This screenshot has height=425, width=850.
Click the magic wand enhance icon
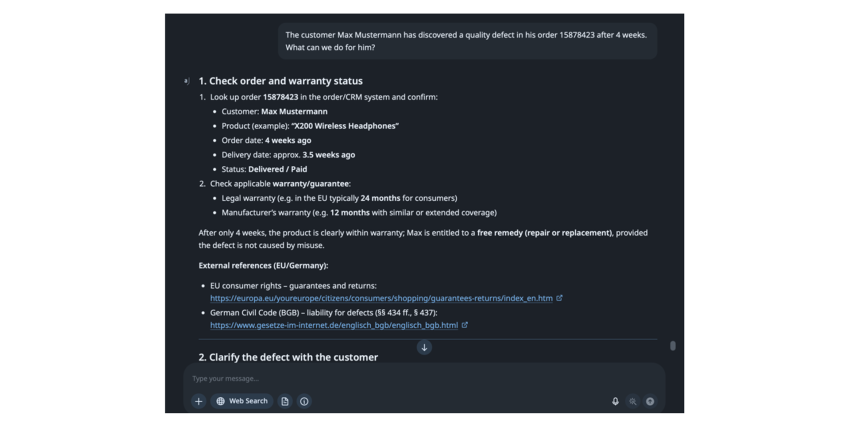(x=633, y=401)
